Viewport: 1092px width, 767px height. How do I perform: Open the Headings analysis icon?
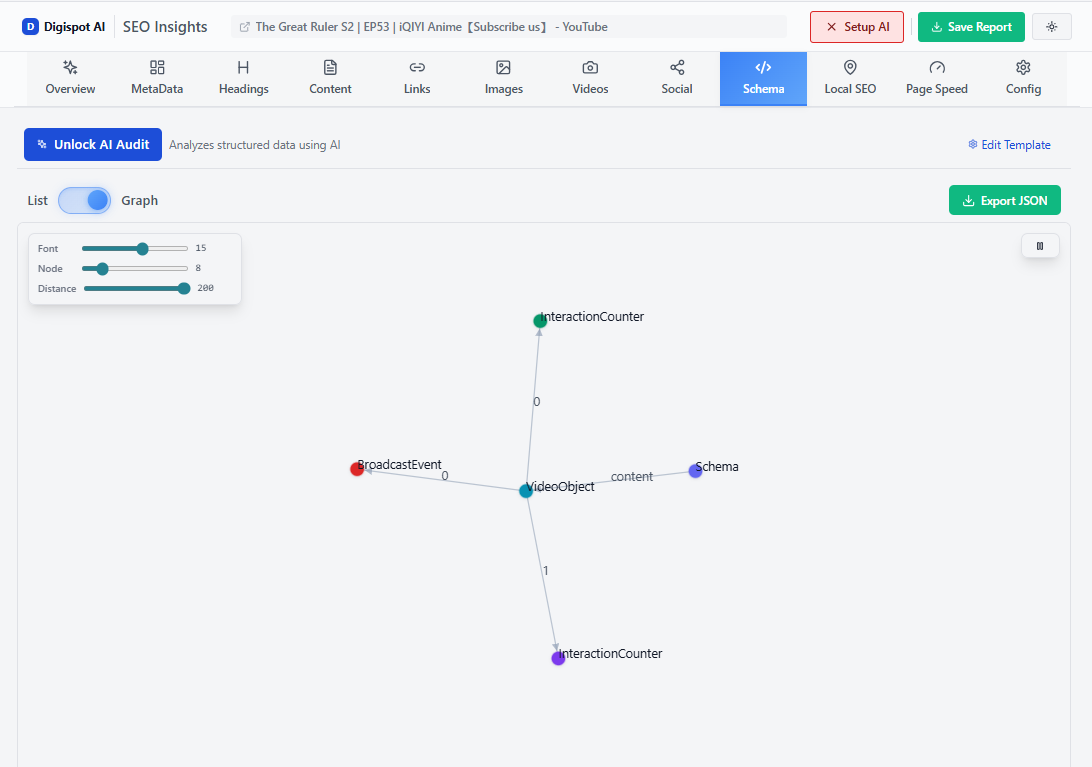pos(243,68)
